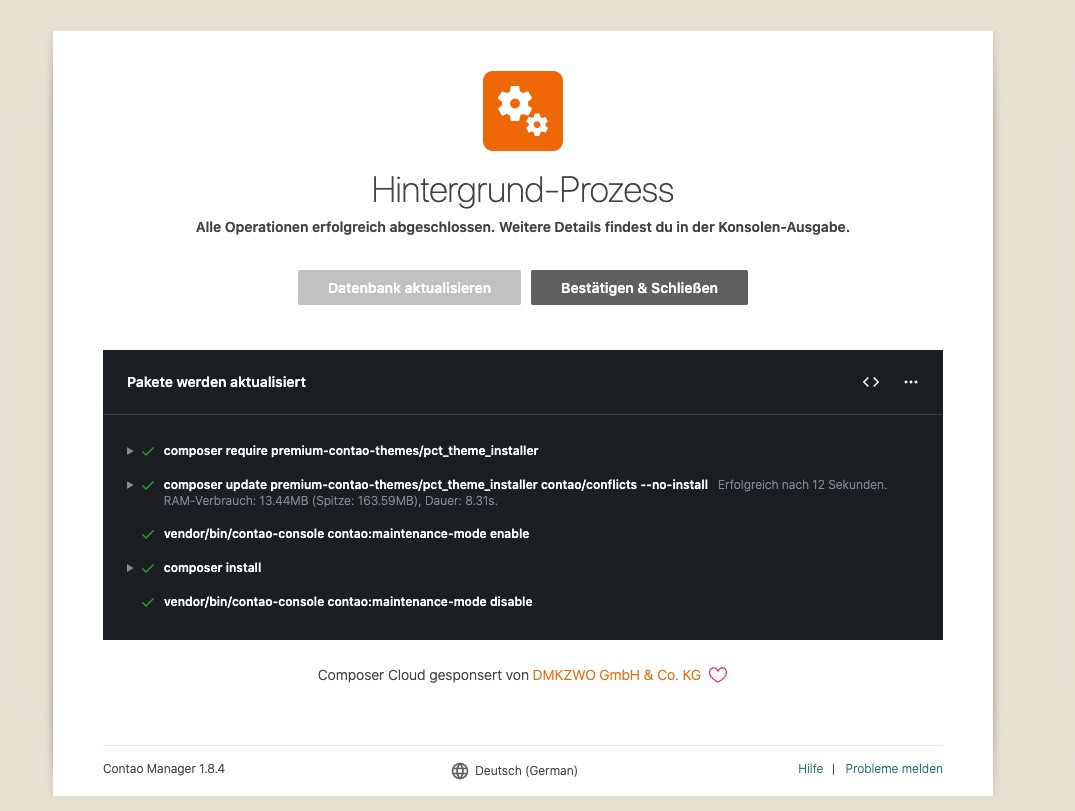Open the Hilfe link in the footer
1075x811 pixels.
click(x=810, y=769)
